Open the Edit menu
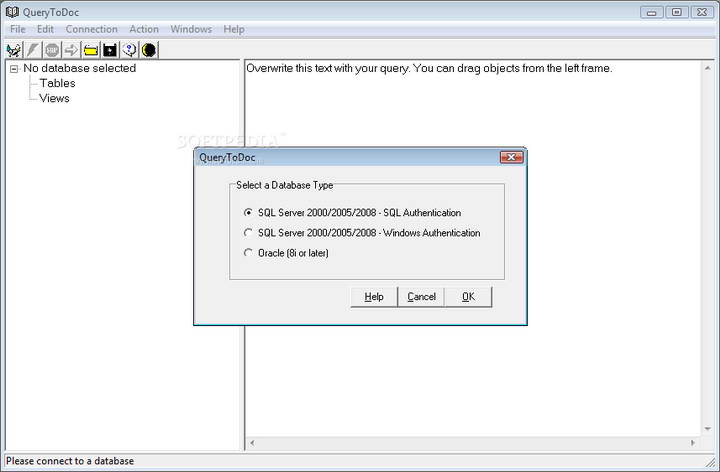 pos(45,29)
